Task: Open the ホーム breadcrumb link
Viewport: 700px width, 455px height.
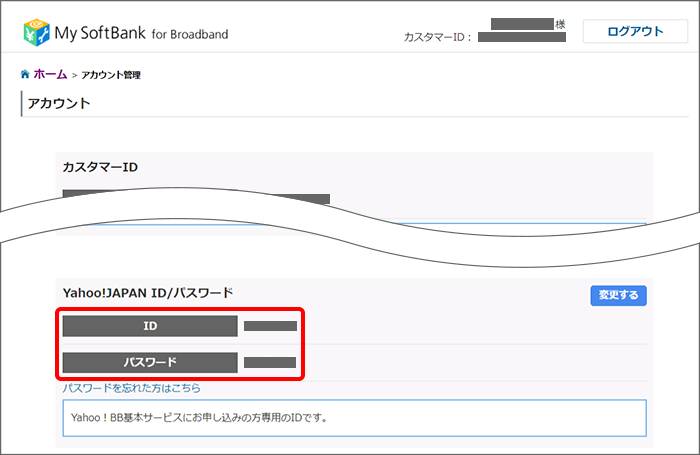Action: pyautogui.click(x=50, y=74)
